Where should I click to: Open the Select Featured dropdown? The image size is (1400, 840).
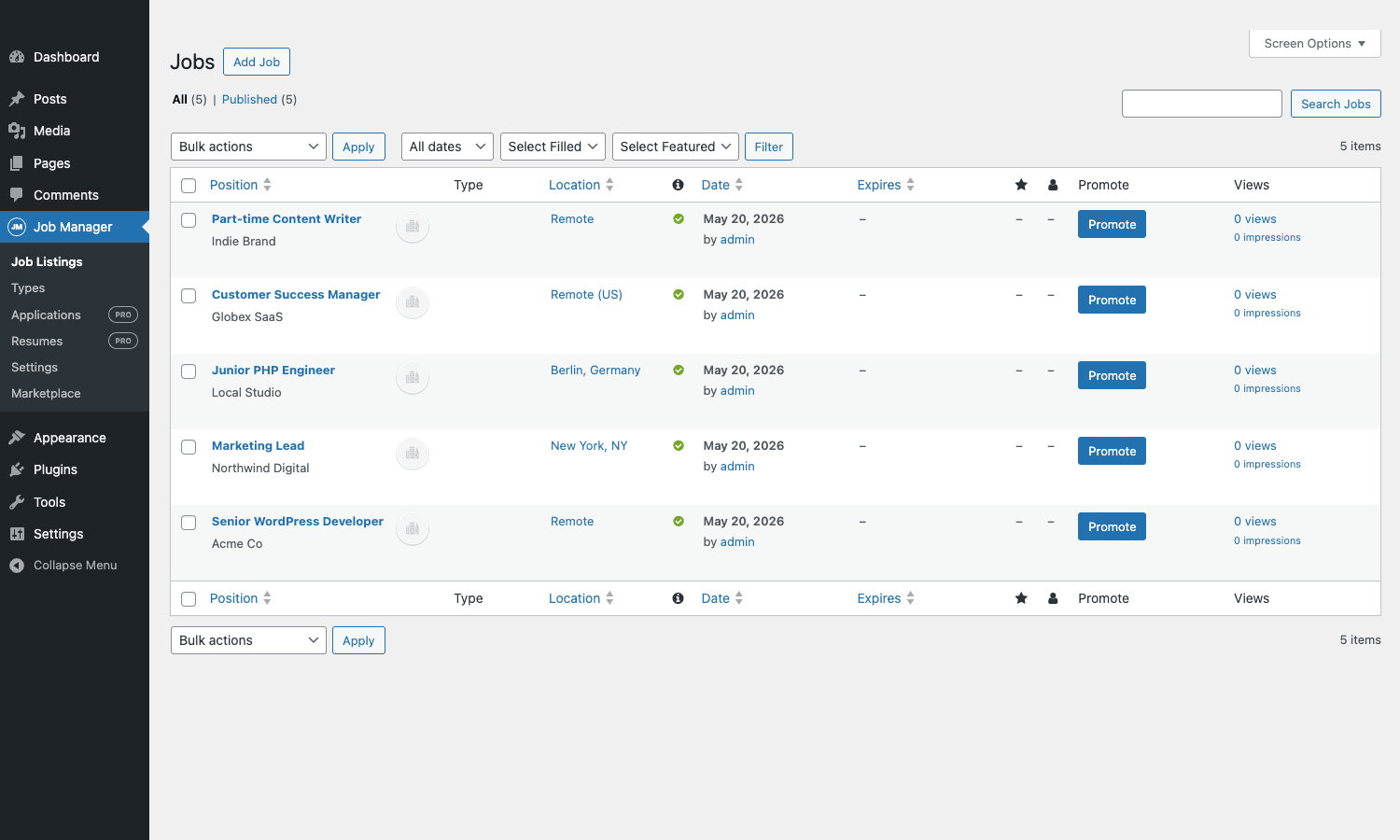(676, 147)
